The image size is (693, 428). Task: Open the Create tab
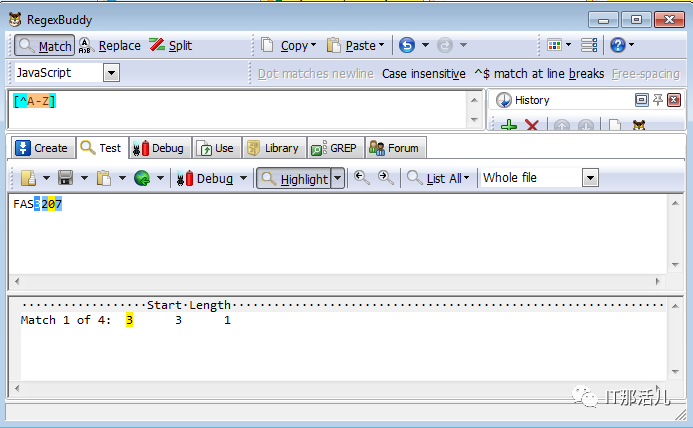click(x=42, y=148)
